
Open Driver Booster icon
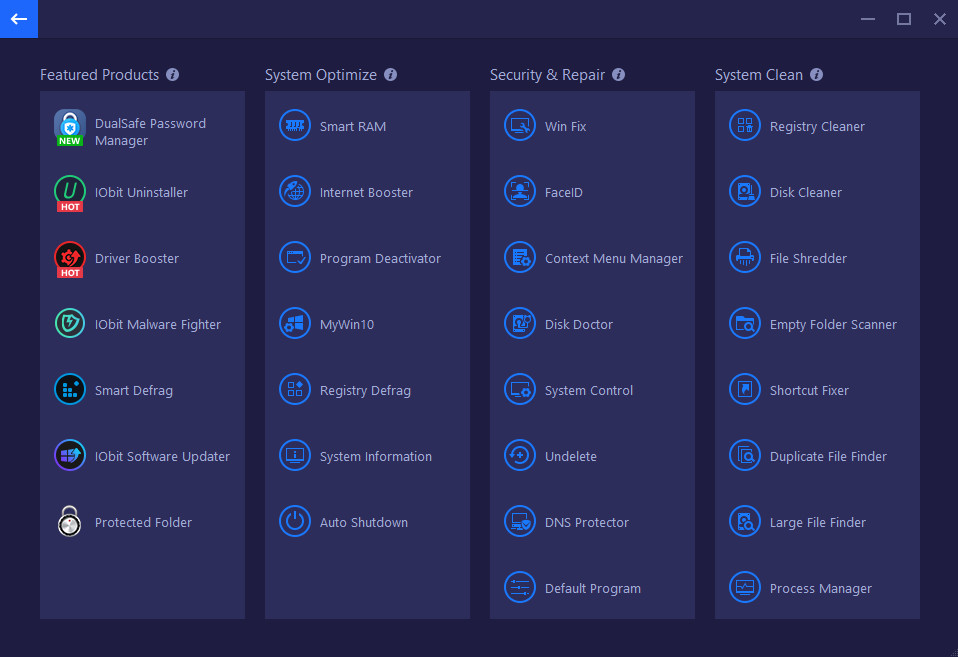click(70, 259)
